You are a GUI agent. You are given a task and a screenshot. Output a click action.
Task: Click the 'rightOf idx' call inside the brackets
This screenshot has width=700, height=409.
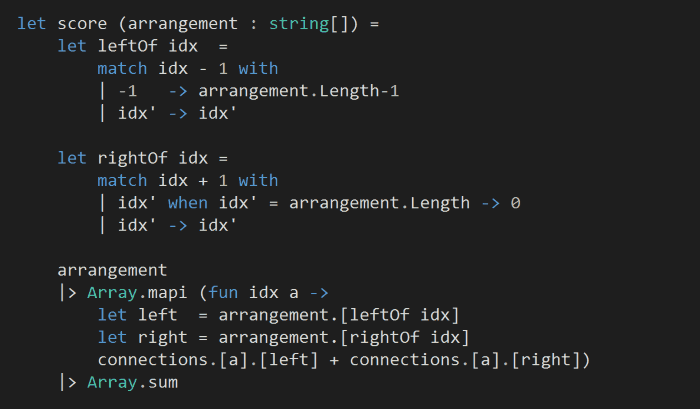(x=421, y=338)
